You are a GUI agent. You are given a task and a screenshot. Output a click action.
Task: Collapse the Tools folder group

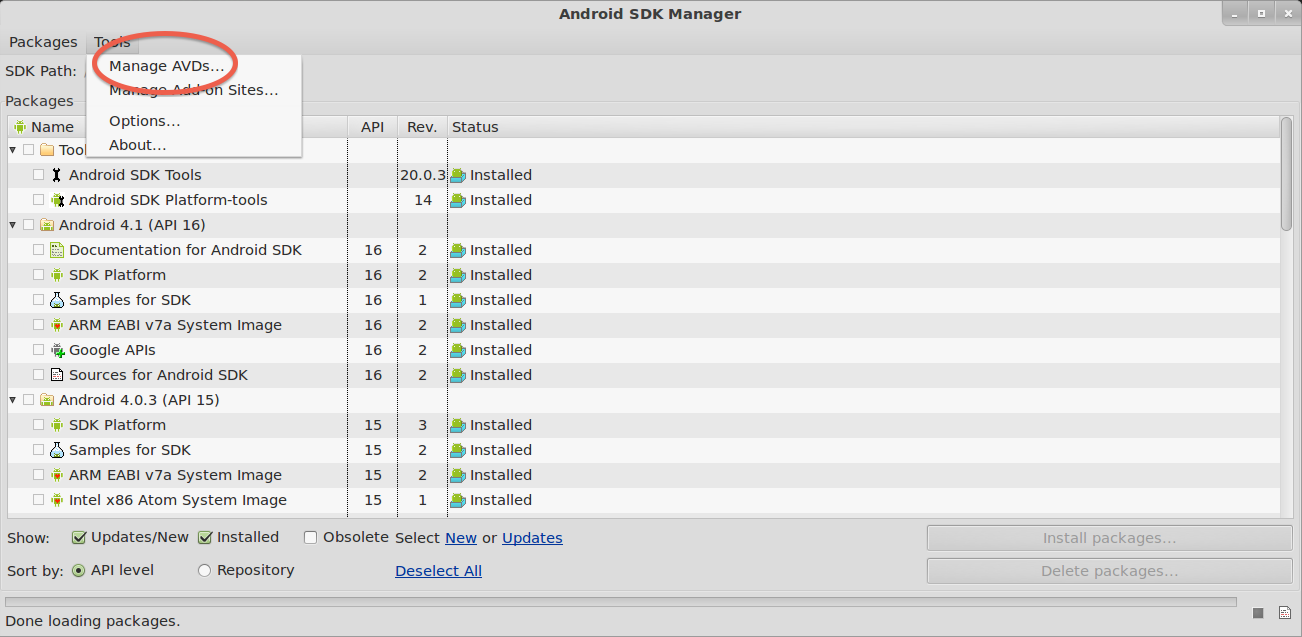click(x=13, y=150)
